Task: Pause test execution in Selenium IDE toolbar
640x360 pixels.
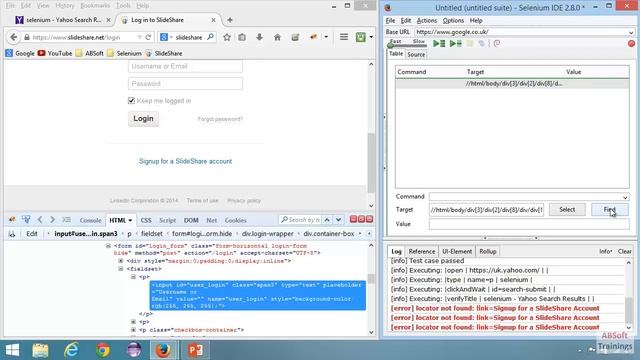Action: click(x=470, y=43)
